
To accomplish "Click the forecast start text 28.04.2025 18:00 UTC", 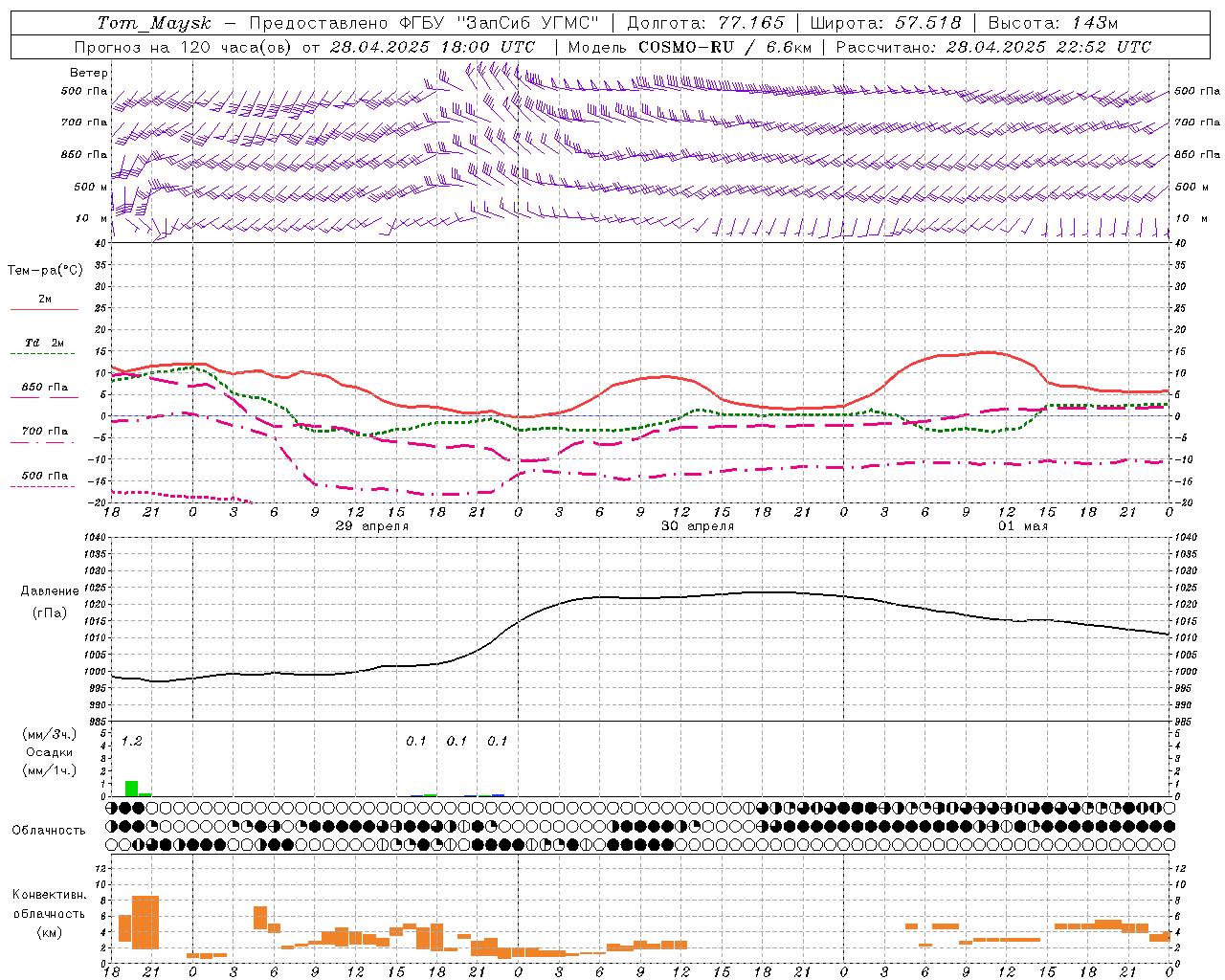I will point(433,47).
